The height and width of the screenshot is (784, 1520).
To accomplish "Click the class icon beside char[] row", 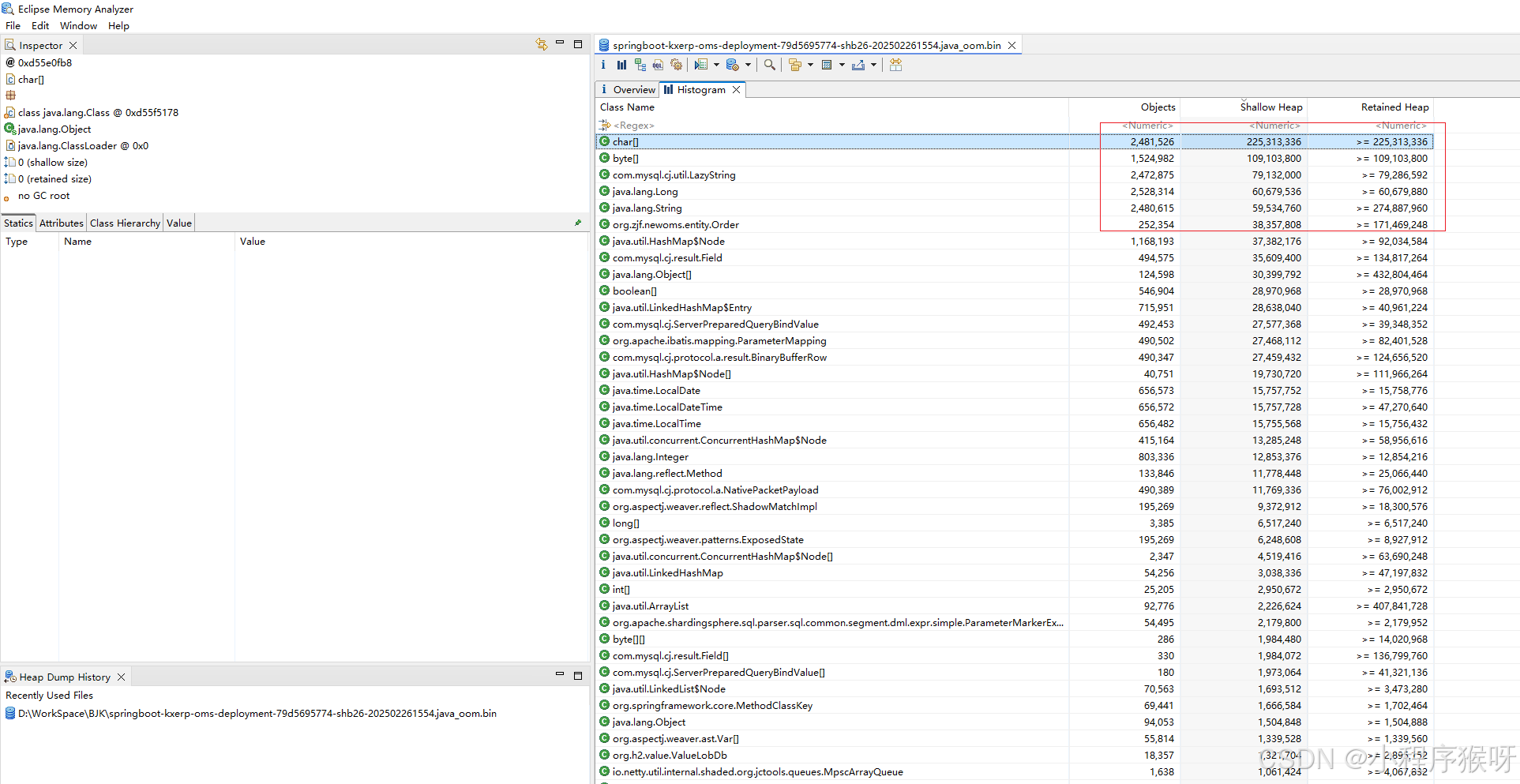I will tap(604, 141).
